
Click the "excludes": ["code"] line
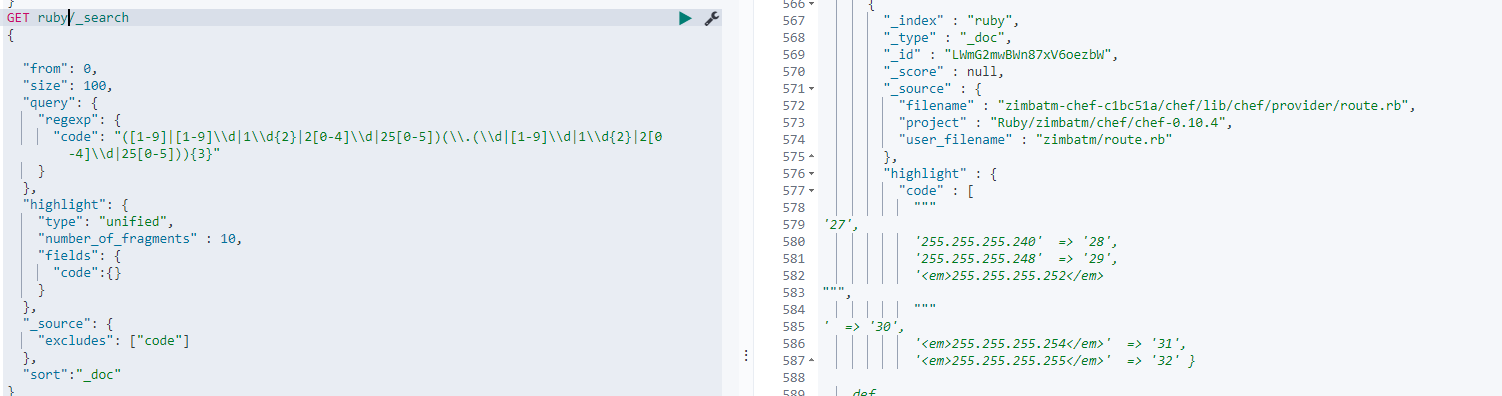113,340
